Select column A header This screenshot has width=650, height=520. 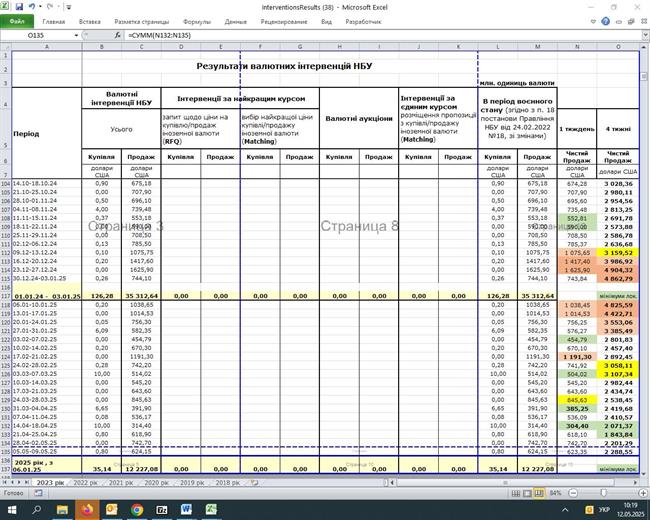point(47,47)
